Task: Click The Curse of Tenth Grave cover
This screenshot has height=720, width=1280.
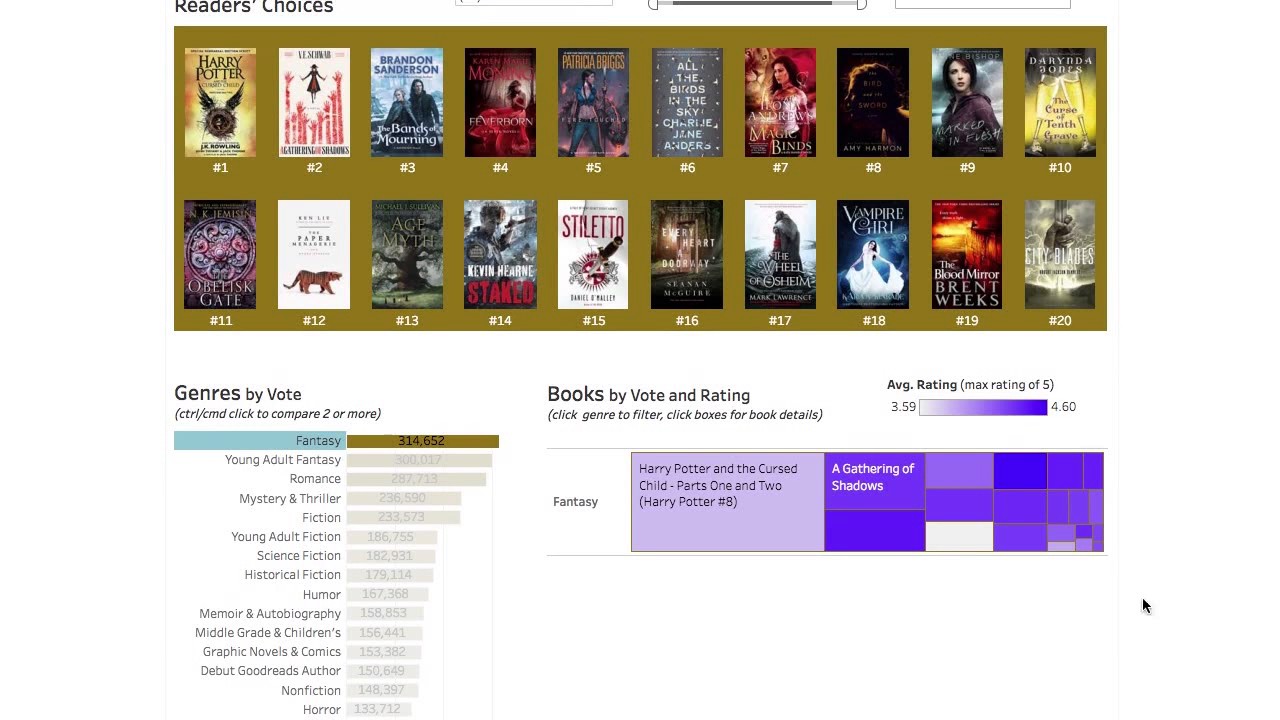Action: (x=1060, y=102)
